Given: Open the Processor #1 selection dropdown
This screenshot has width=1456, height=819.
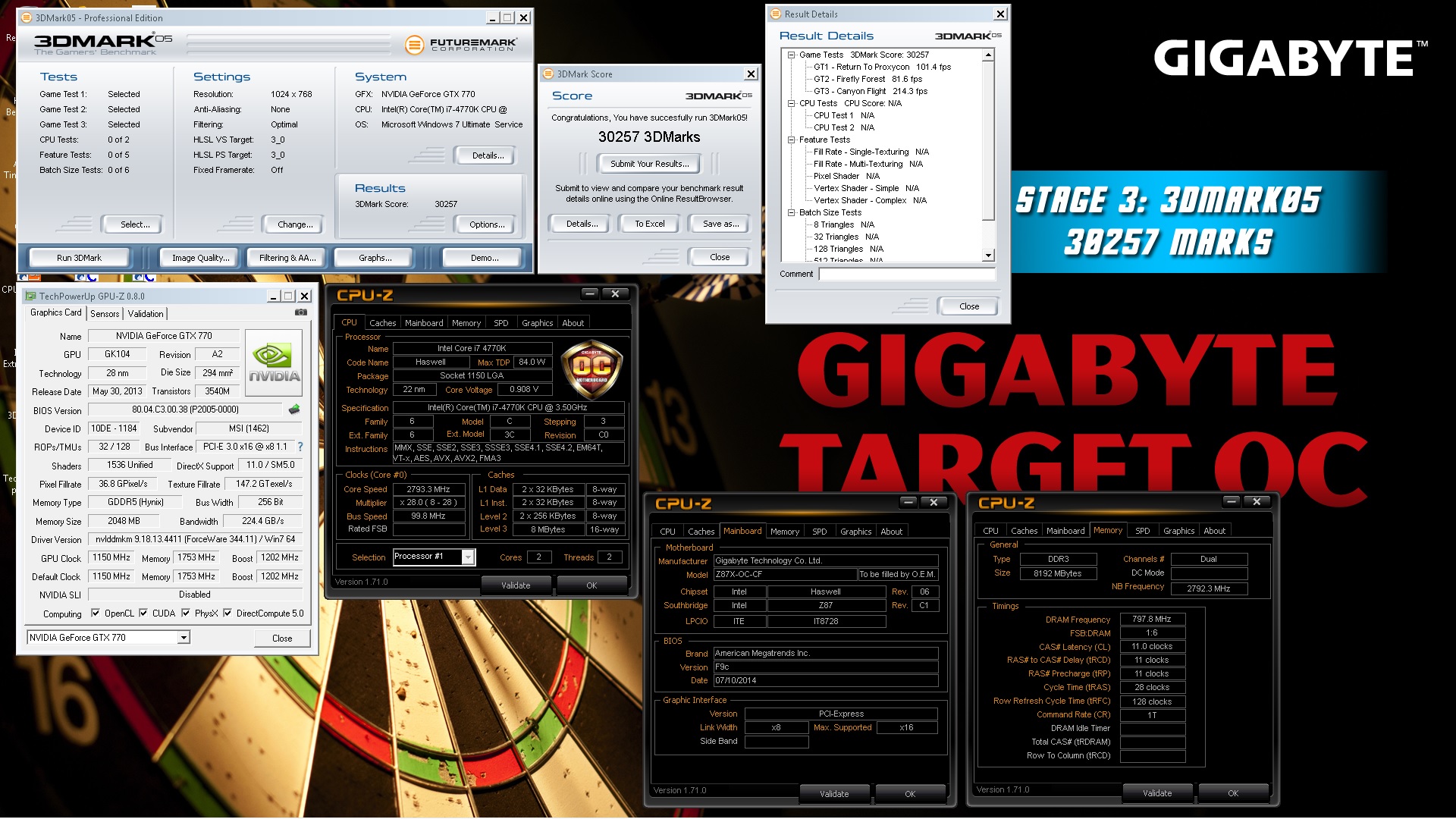Looking at the screenshot, I should click(468, 557).
